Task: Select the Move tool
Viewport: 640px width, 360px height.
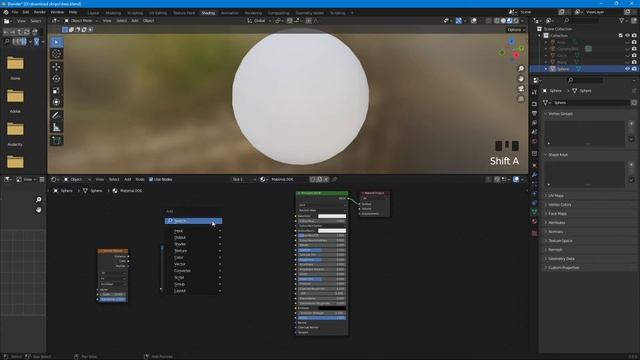Action: pyautogui.click(x=56, y=67)
